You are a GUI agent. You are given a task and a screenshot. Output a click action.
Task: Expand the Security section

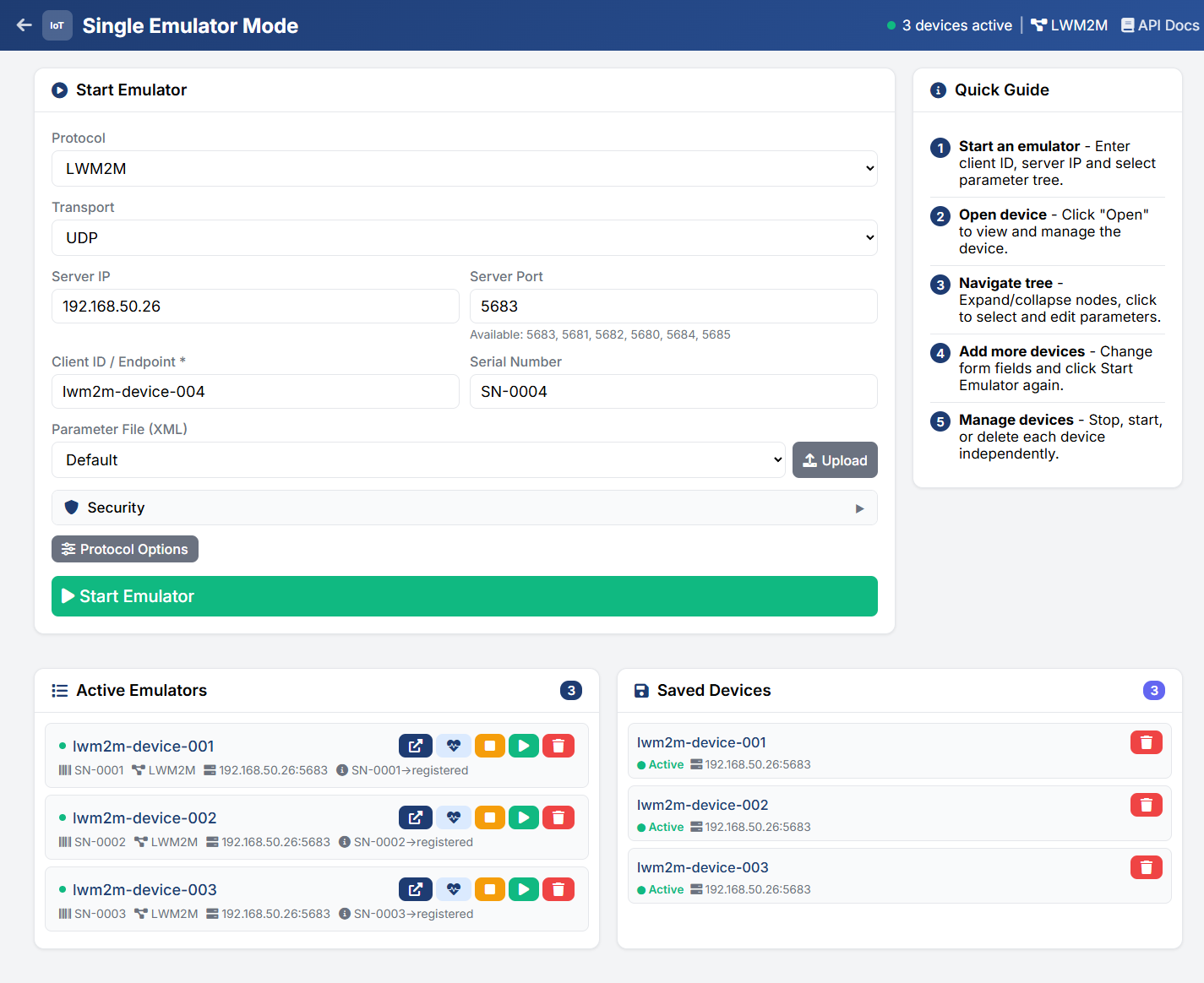pos(465,508)
